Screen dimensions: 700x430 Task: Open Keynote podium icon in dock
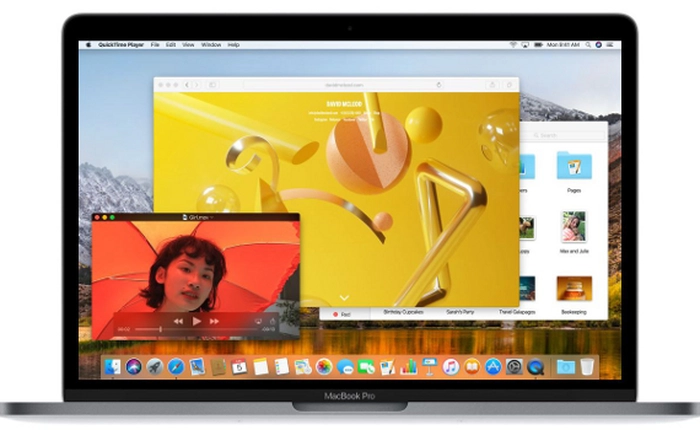[429, 367]
